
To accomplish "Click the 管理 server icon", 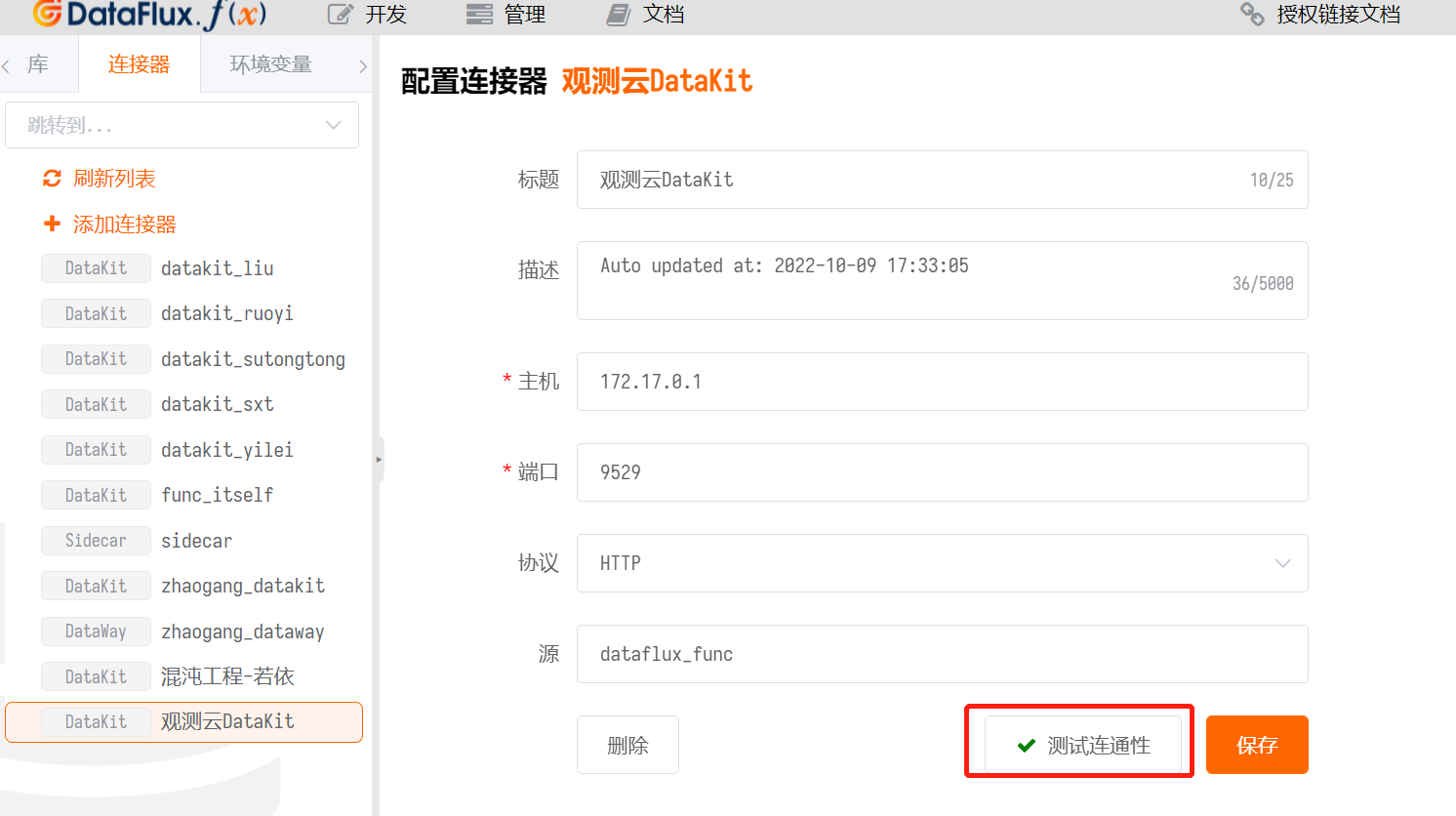I will 479,14.
